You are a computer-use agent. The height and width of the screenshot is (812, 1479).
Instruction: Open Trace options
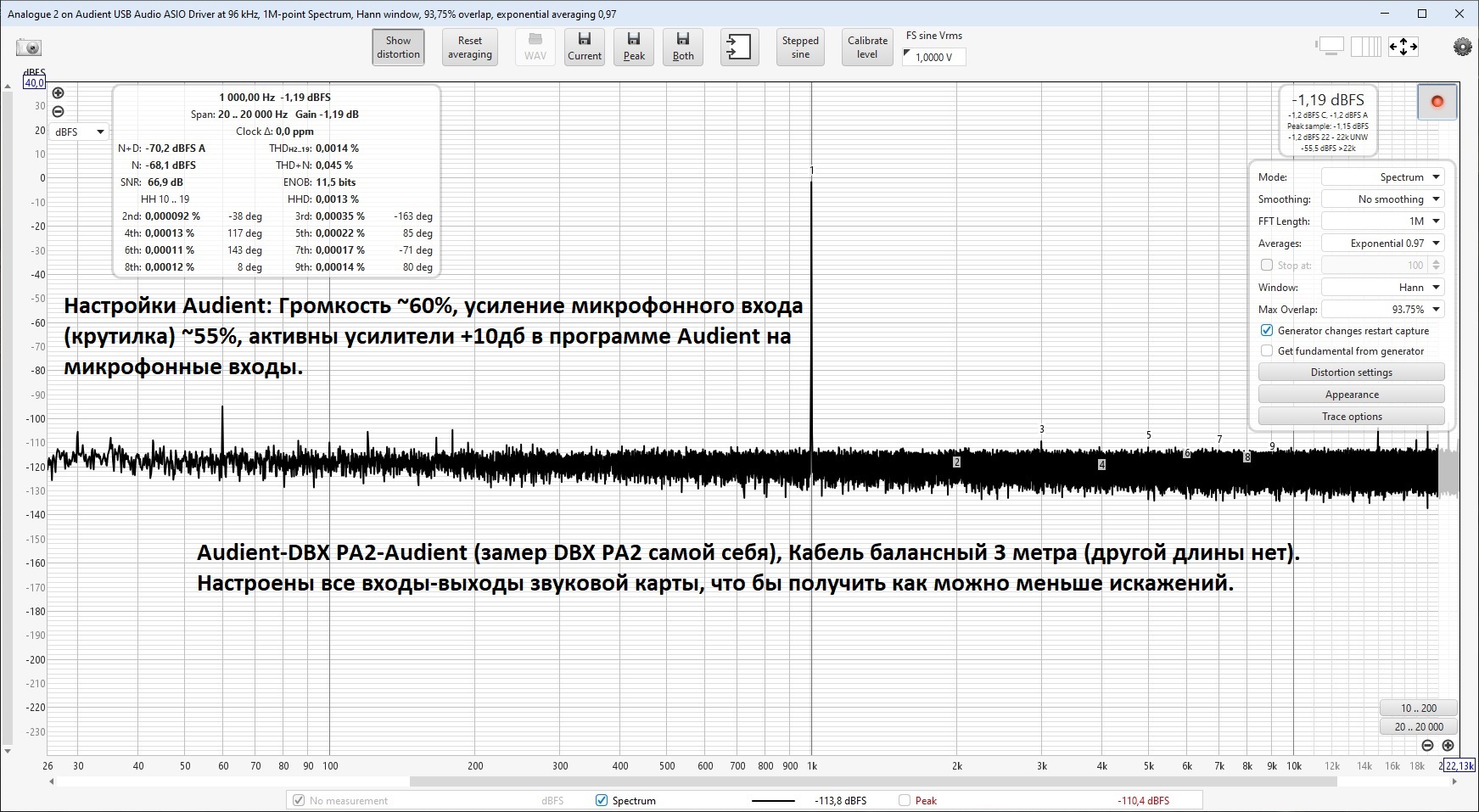[1351, 417]
